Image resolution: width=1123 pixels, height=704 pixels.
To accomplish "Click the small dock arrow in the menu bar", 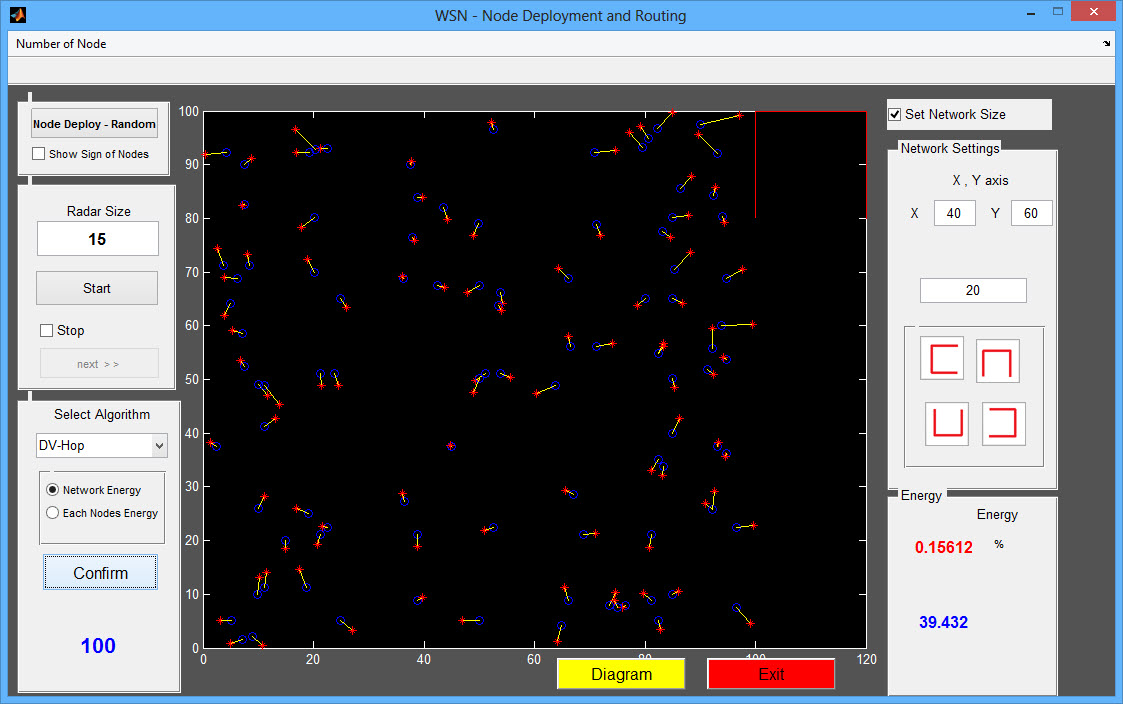I will click(1107, 44).
